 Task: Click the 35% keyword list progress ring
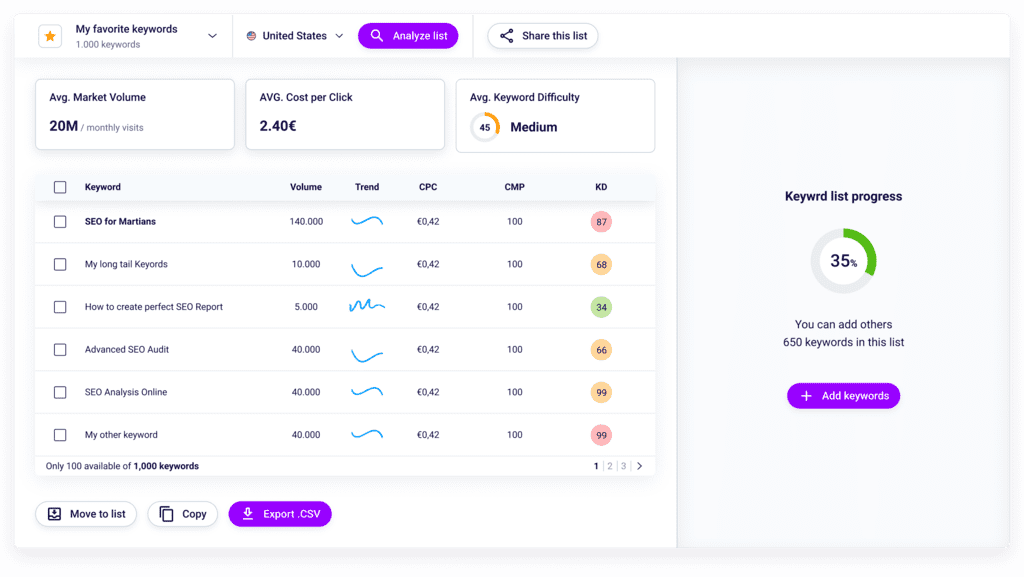coord(843,261)
